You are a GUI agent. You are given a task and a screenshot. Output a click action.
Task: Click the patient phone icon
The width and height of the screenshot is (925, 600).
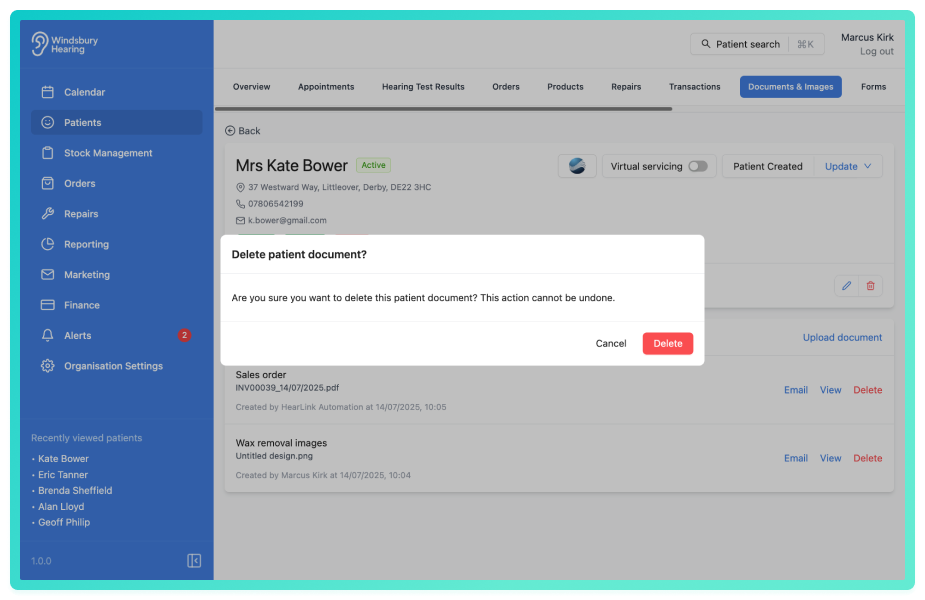[240, 204]
